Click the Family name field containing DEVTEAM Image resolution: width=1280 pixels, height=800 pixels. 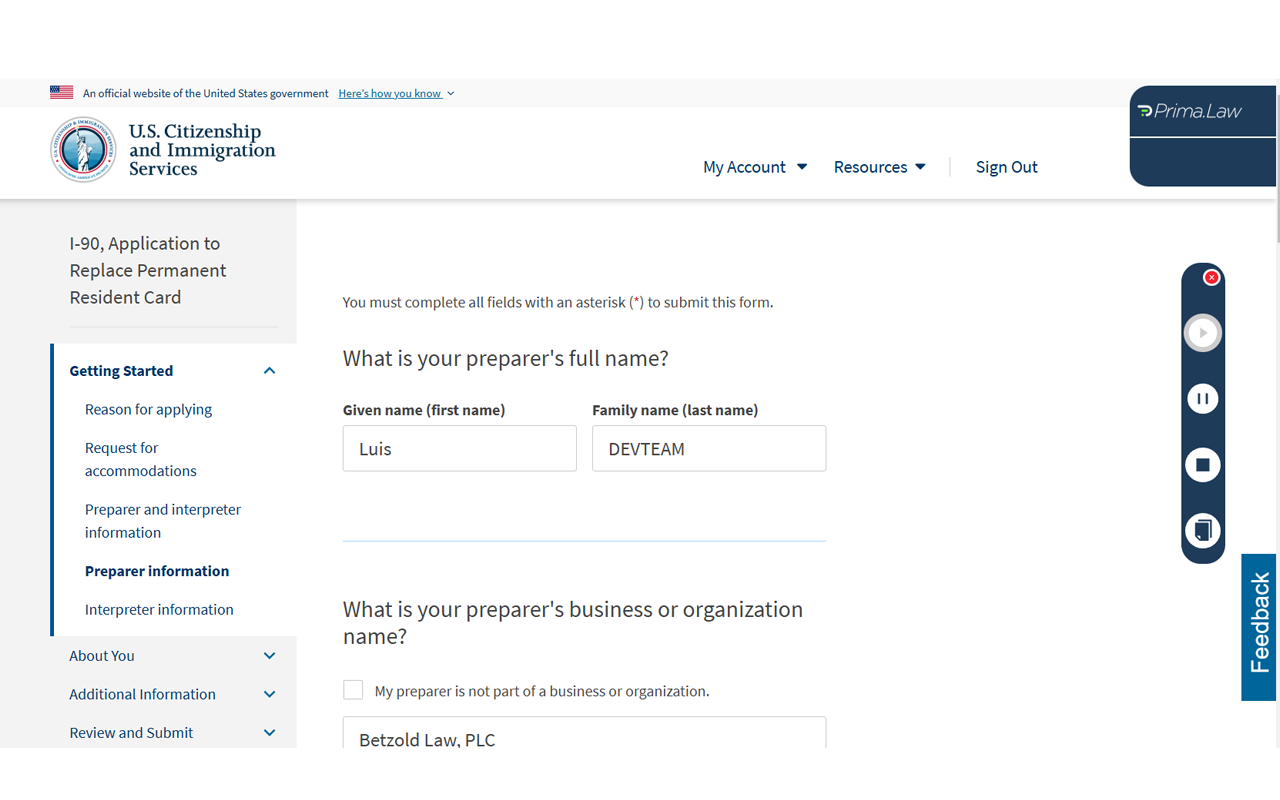pyautogui.click(x=709, y=448)
